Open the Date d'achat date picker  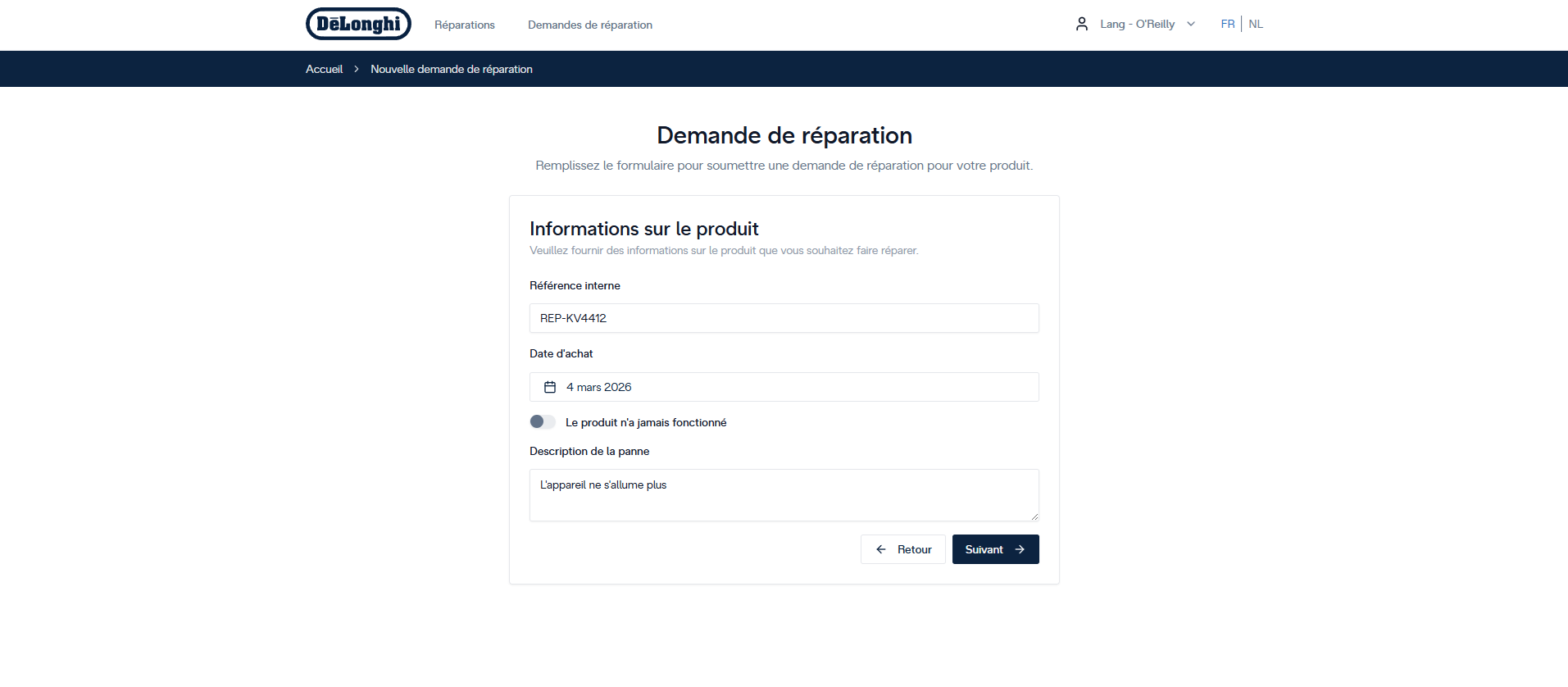[x=784, y=387]
